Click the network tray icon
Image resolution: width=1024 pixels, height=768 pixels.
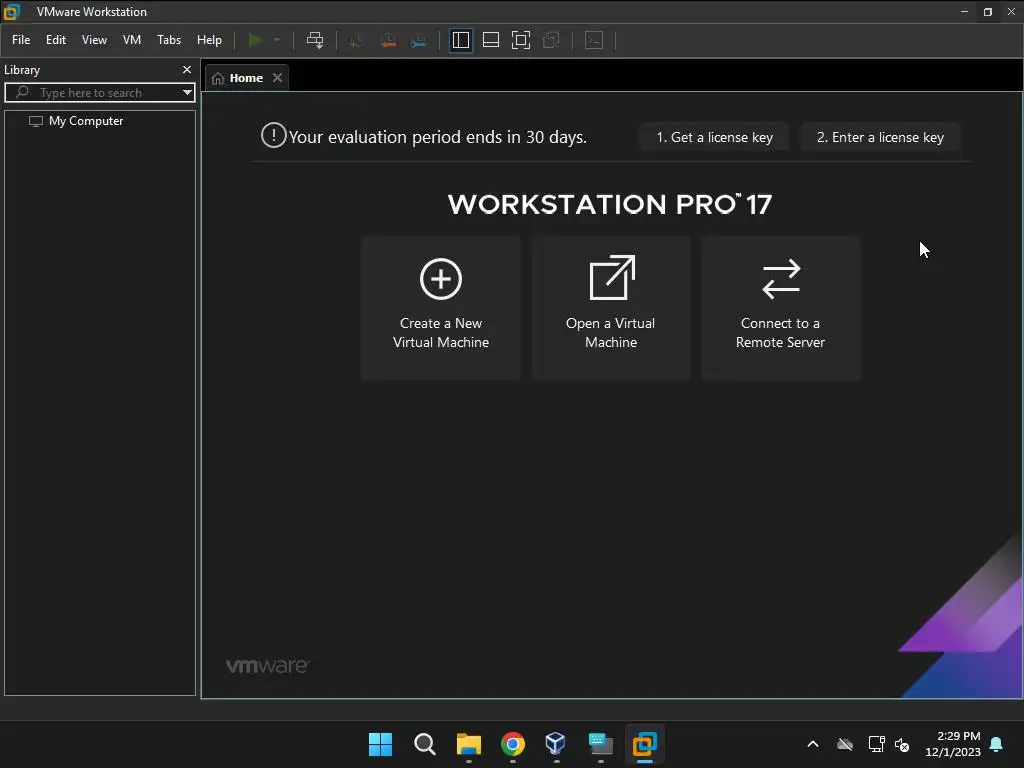876,744
